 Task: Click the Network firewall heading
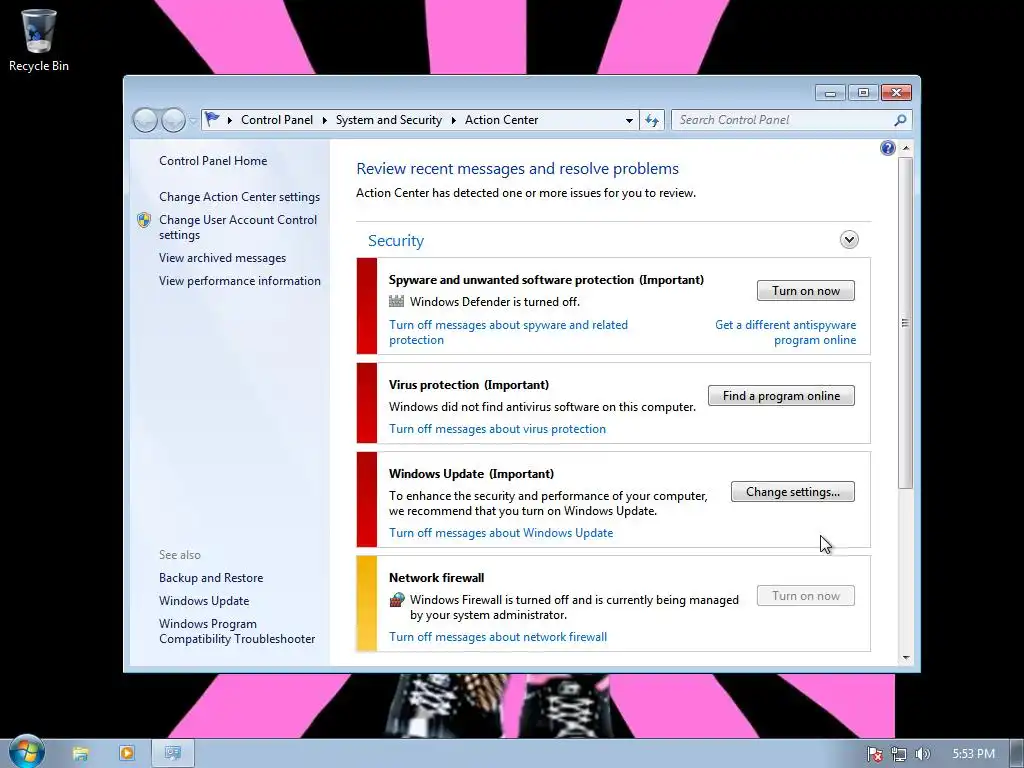click(x=436, y=577)
